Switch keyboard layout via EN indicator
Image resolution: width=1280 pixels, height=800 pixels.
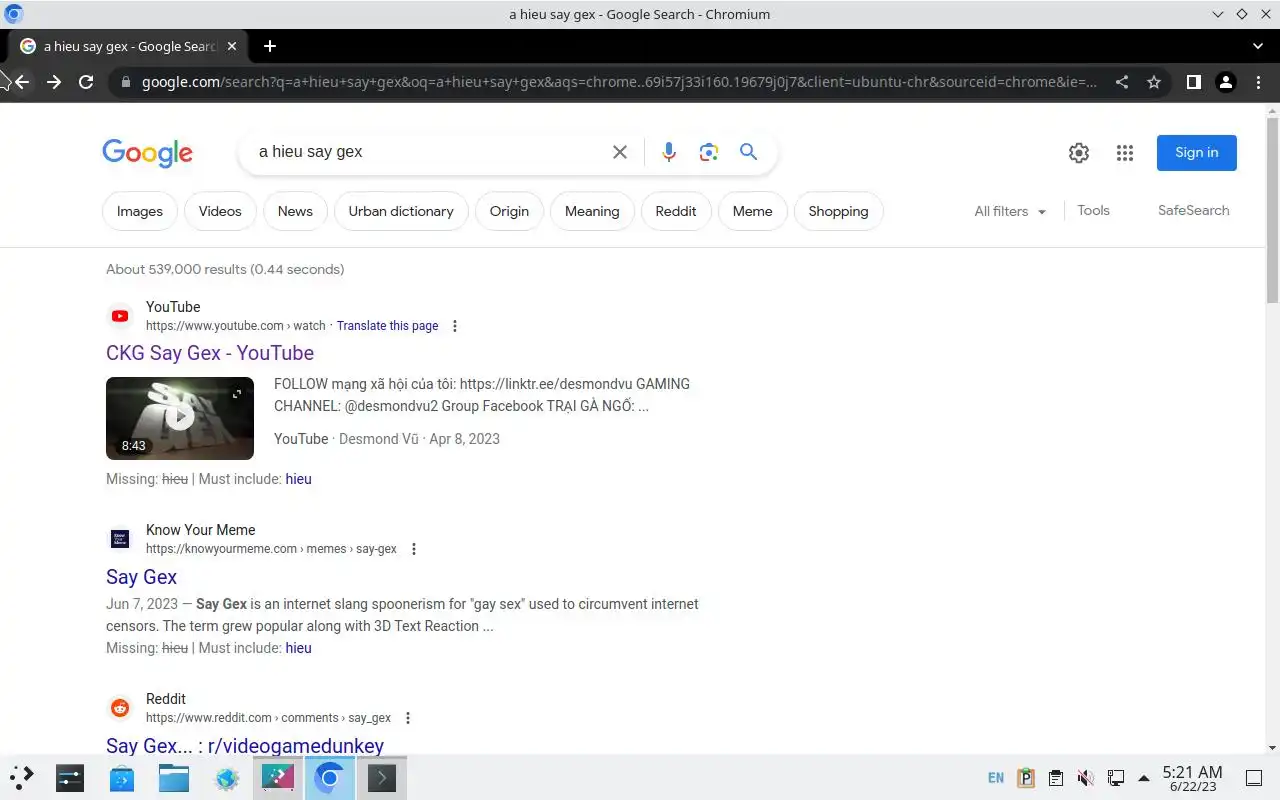[x=996, y=778]
